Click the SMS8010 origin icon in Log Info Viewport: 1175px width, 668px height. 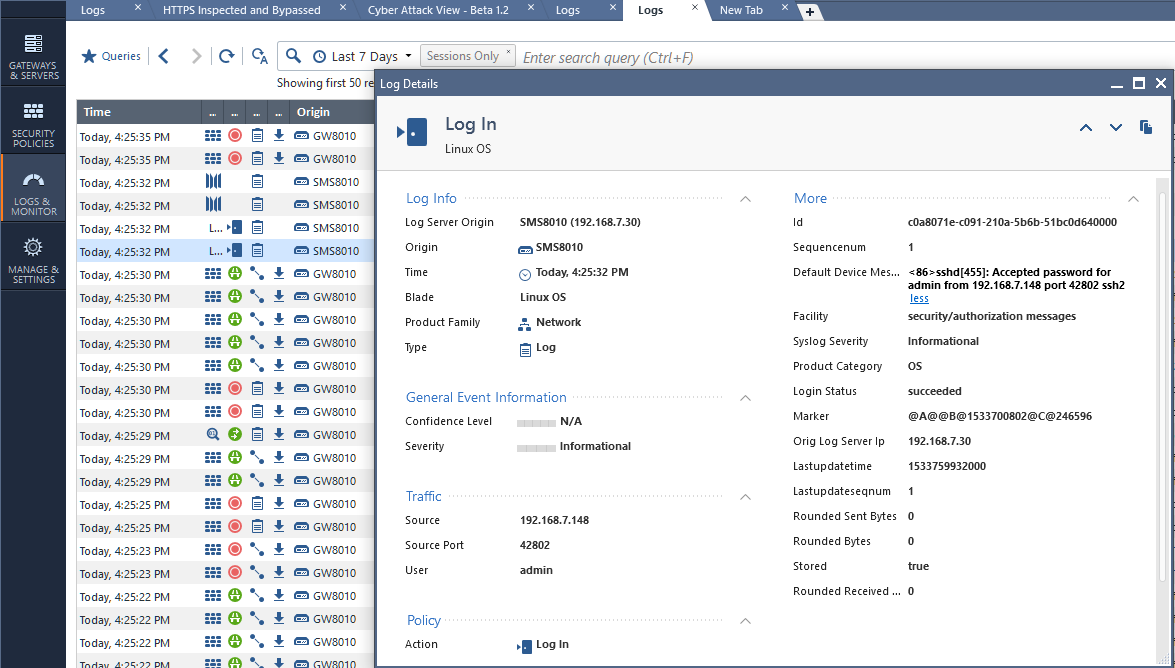coord(525,249)
